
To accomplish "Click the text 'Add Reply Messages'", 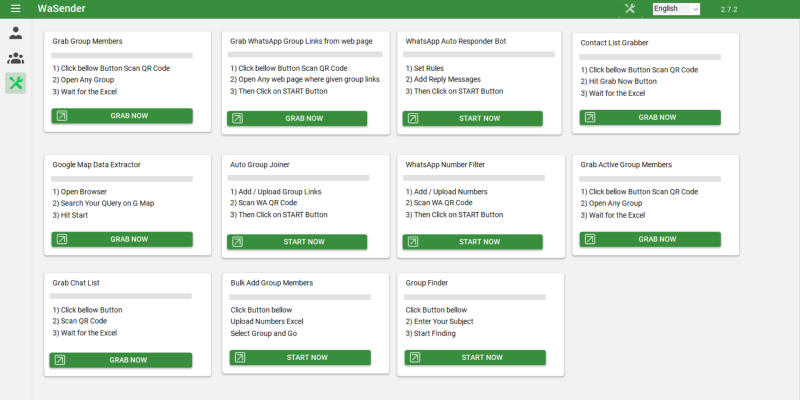I will (447, 80).
